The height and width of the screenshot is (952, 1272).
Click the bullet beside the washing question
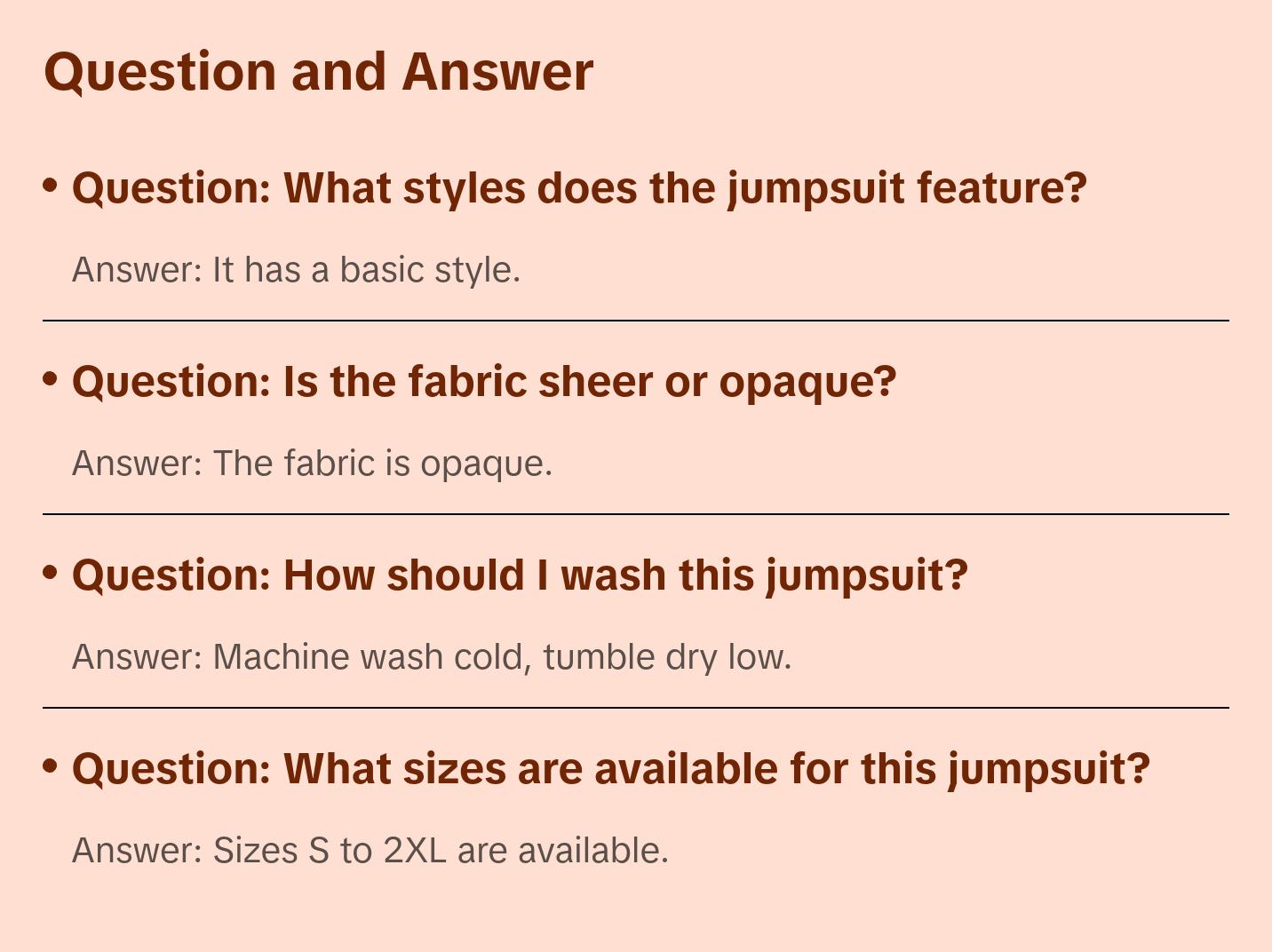point(51,572)
